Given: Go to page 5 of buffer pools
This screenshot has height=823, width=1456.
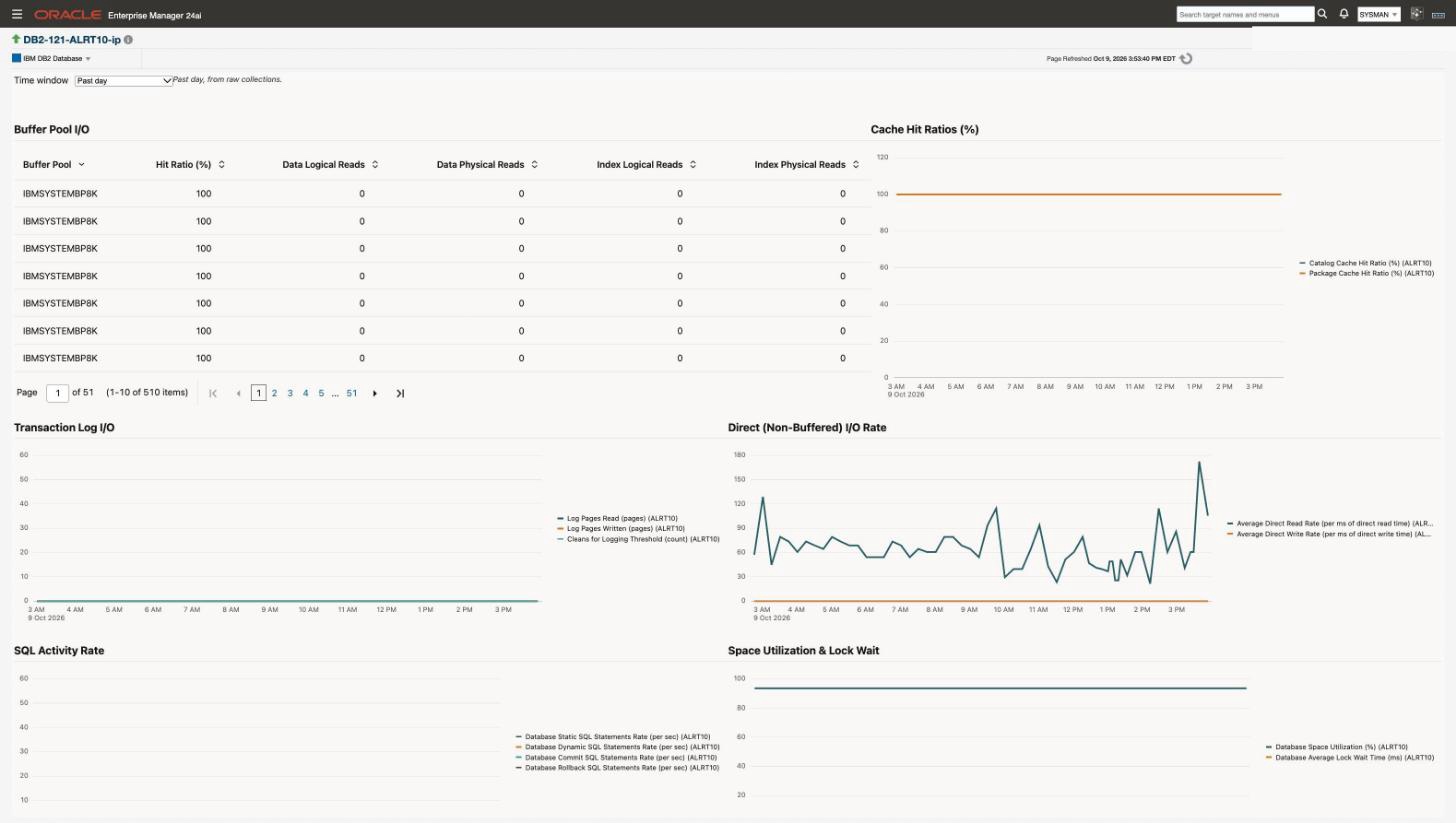Looking at the screenshot, I should (x=321, y=394).
